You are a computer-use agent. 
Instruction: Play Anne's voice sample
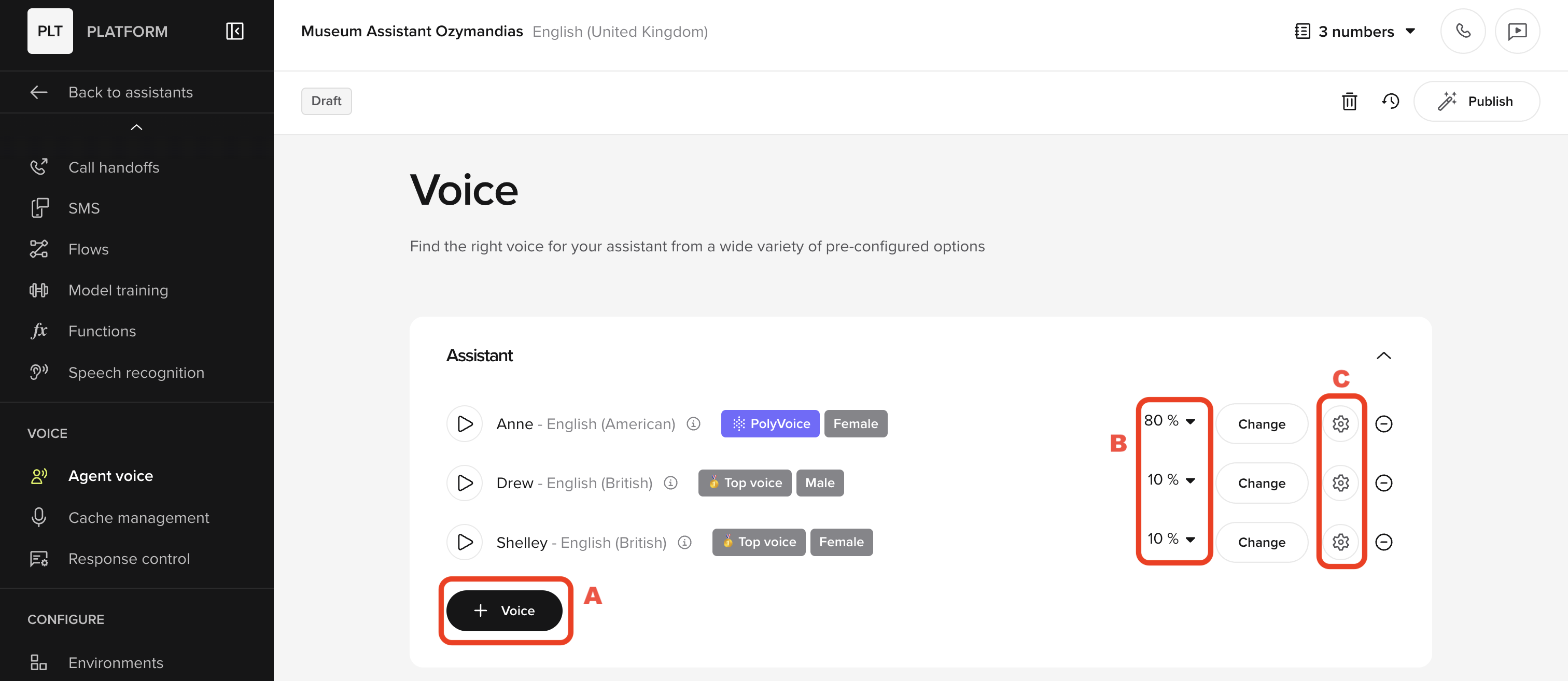(465, 423)
